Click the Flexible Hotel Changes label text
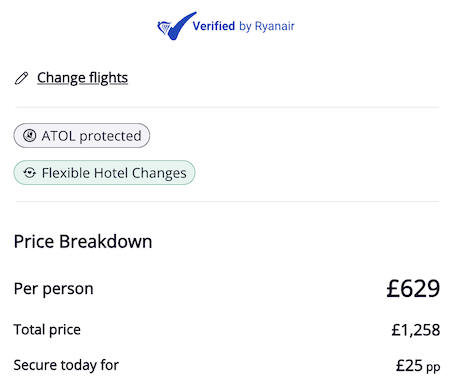The image size is (454, 385). tap(114, 173)
